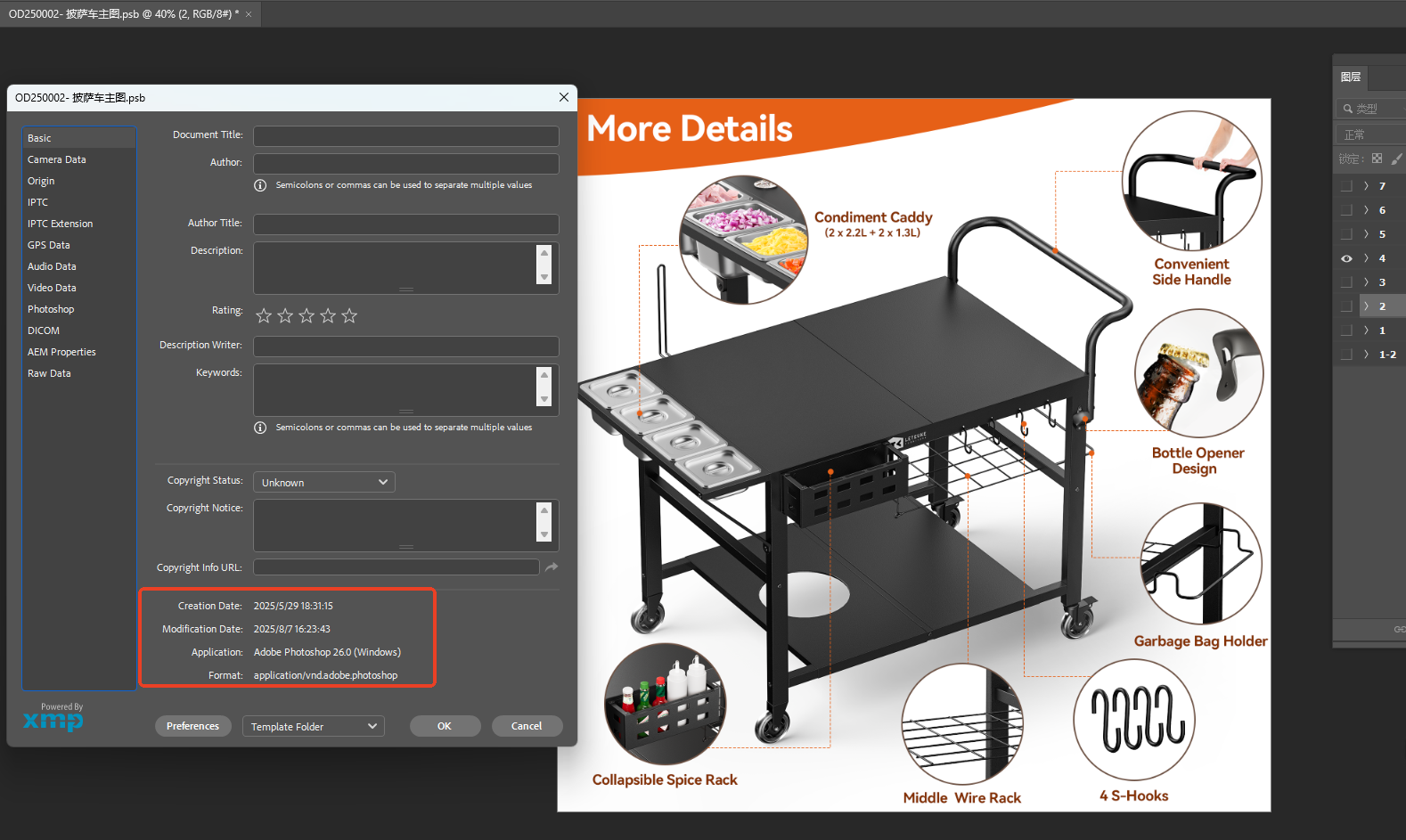This screenshot has height=840, width=1406.
Task: Click the Preferences button
Action: [x=192, y=726]
